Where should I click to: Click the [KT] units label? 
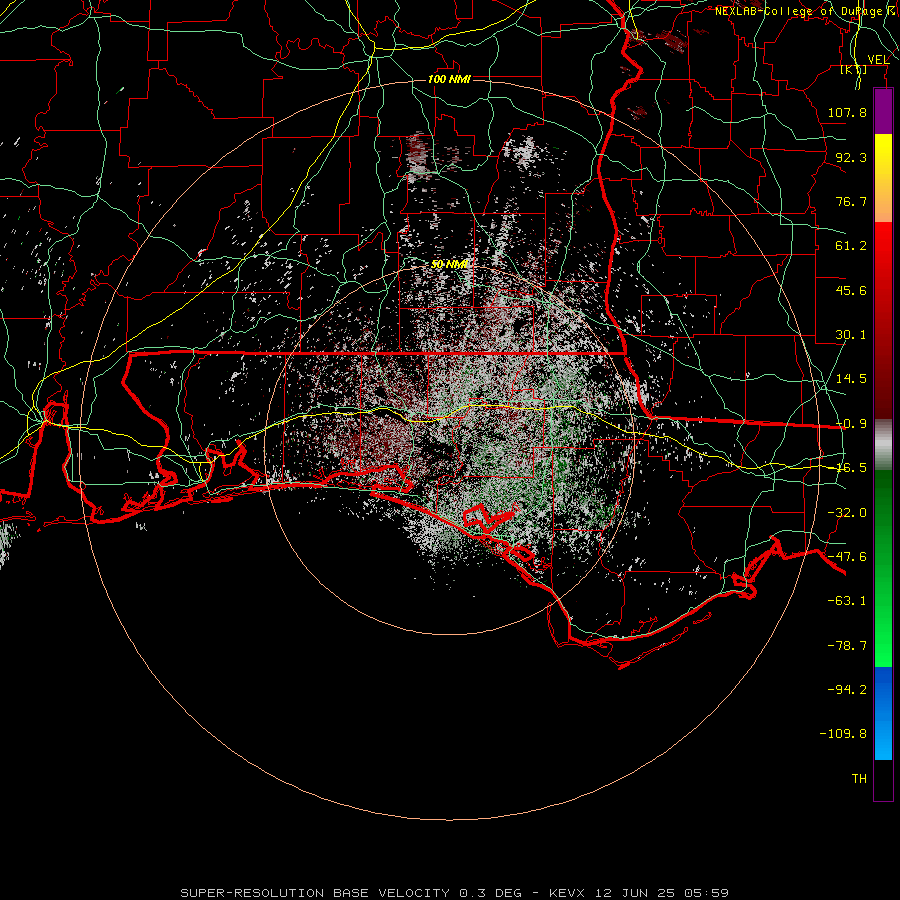[854, 69]
